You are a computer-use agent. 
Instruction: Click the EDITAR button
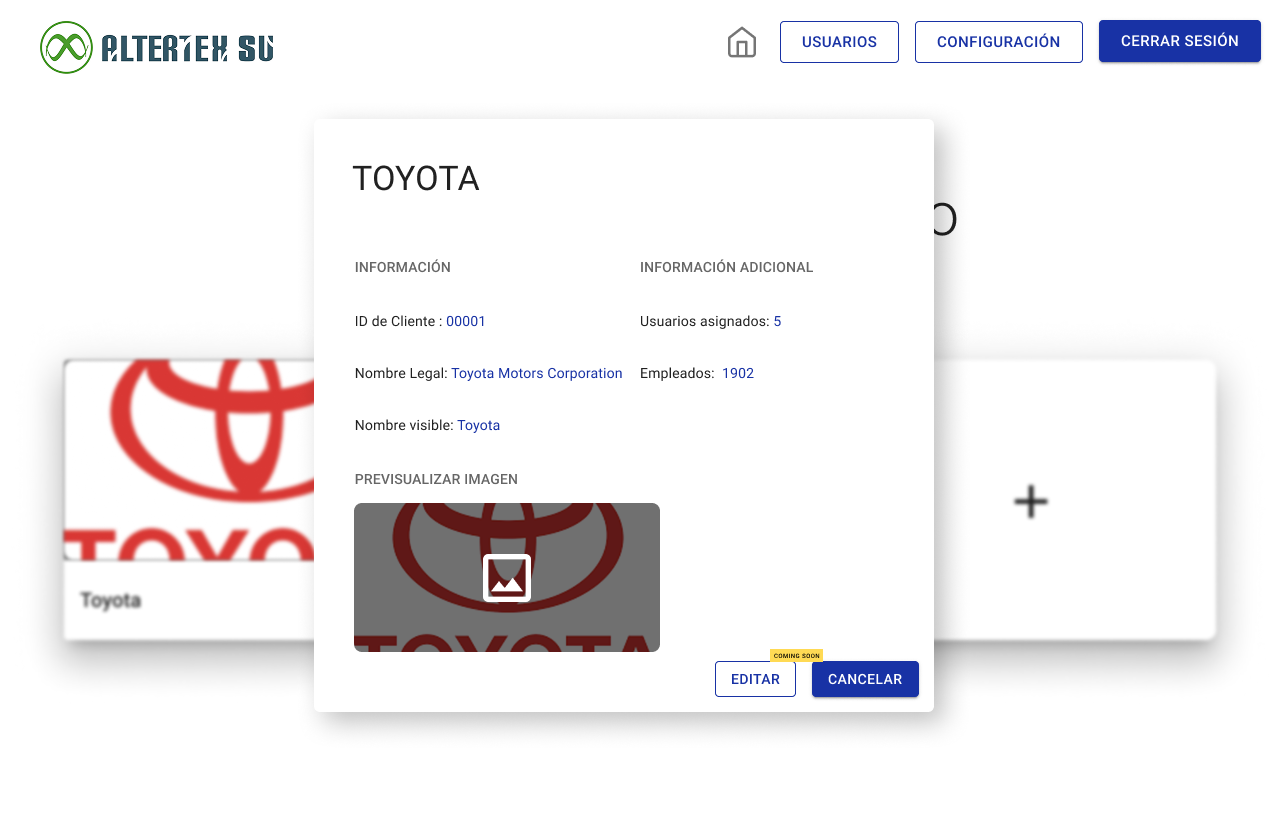coord(755,679)
